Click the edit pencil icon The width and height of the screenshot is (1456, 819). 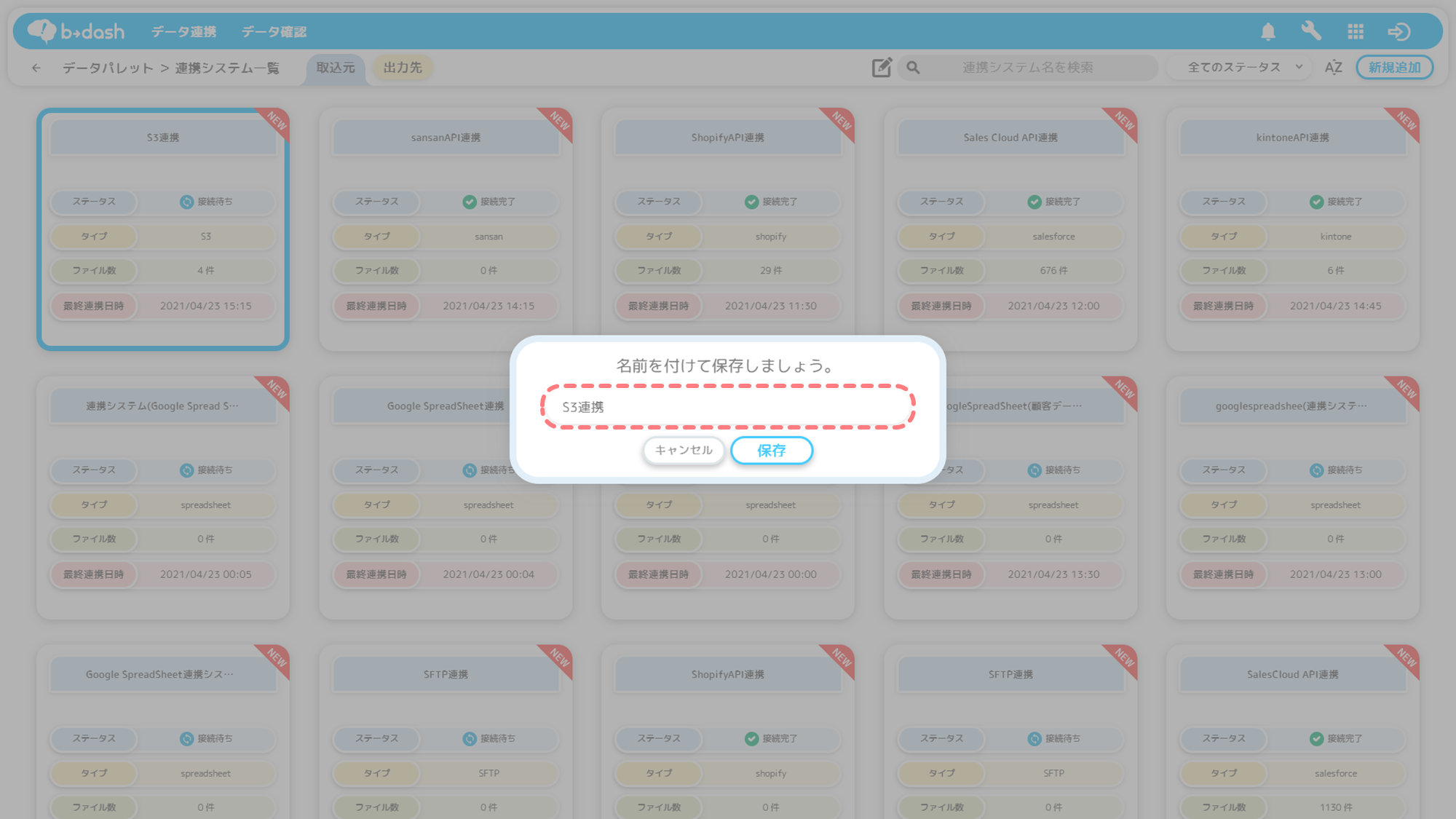882,68
